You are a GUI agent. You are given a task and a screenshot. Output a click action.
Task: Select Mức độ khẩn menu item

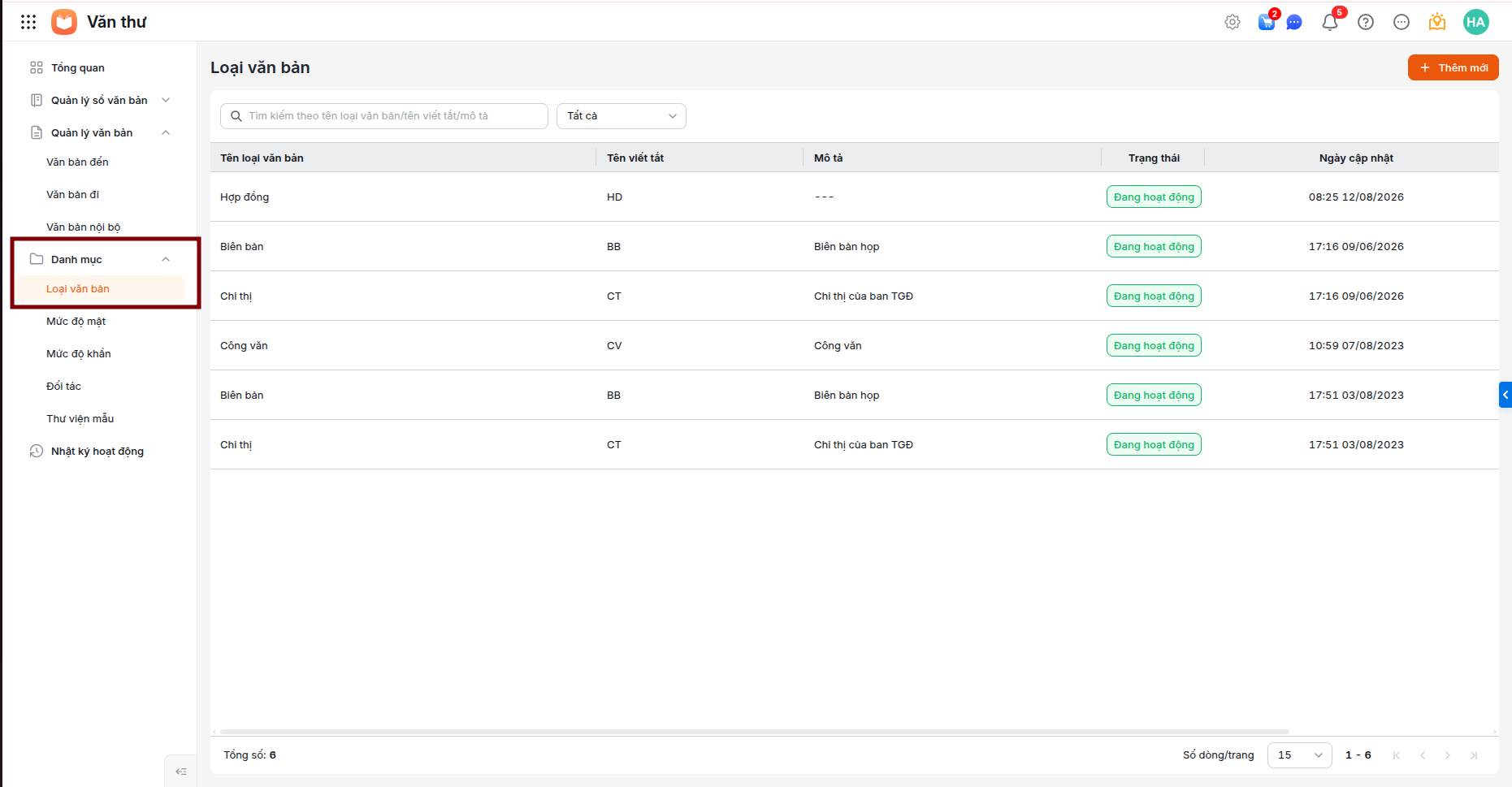(79, 353)
